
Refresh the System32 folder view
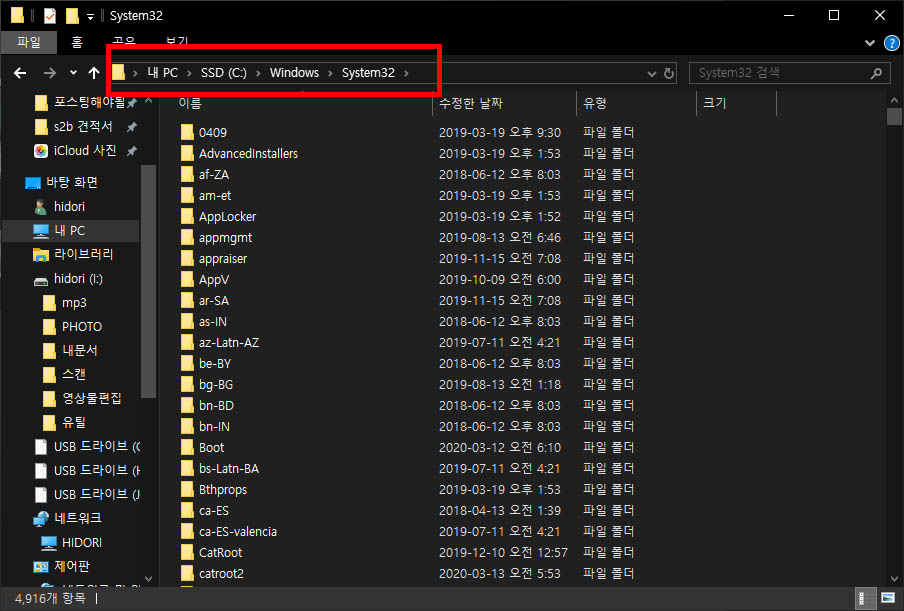669,73
